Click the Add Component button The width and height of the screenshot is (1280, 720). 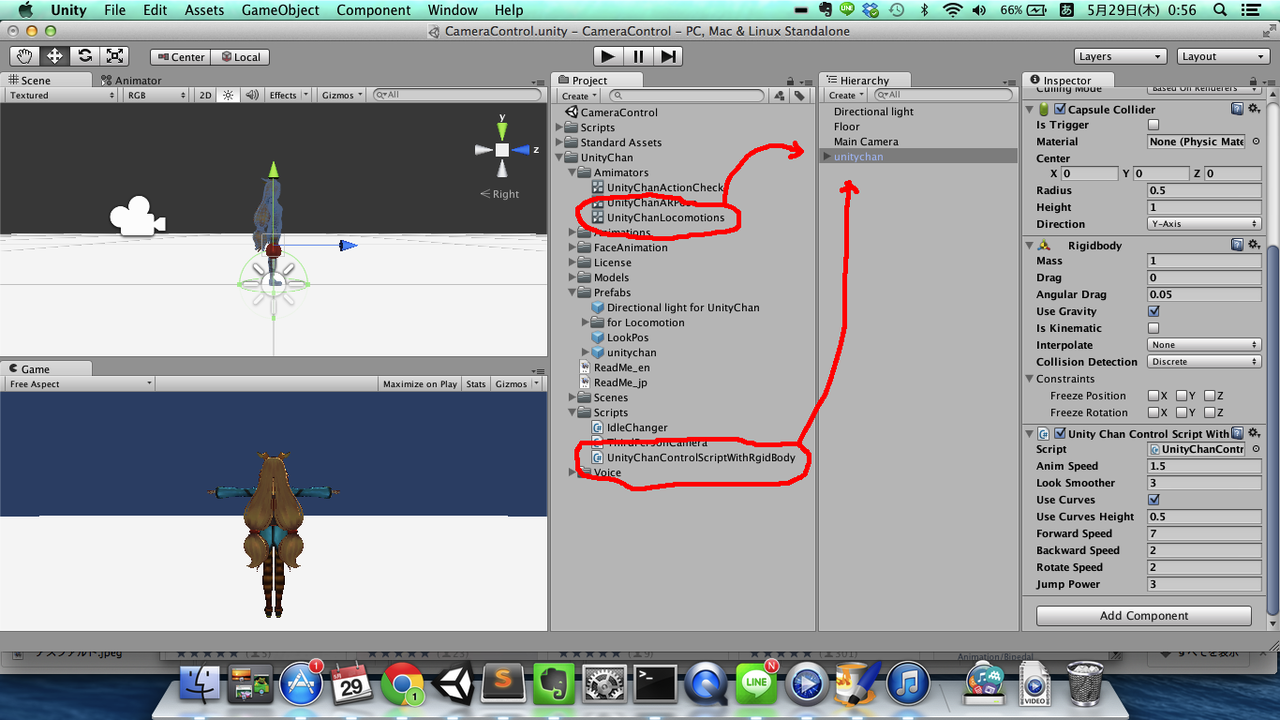click(1144, 616)
